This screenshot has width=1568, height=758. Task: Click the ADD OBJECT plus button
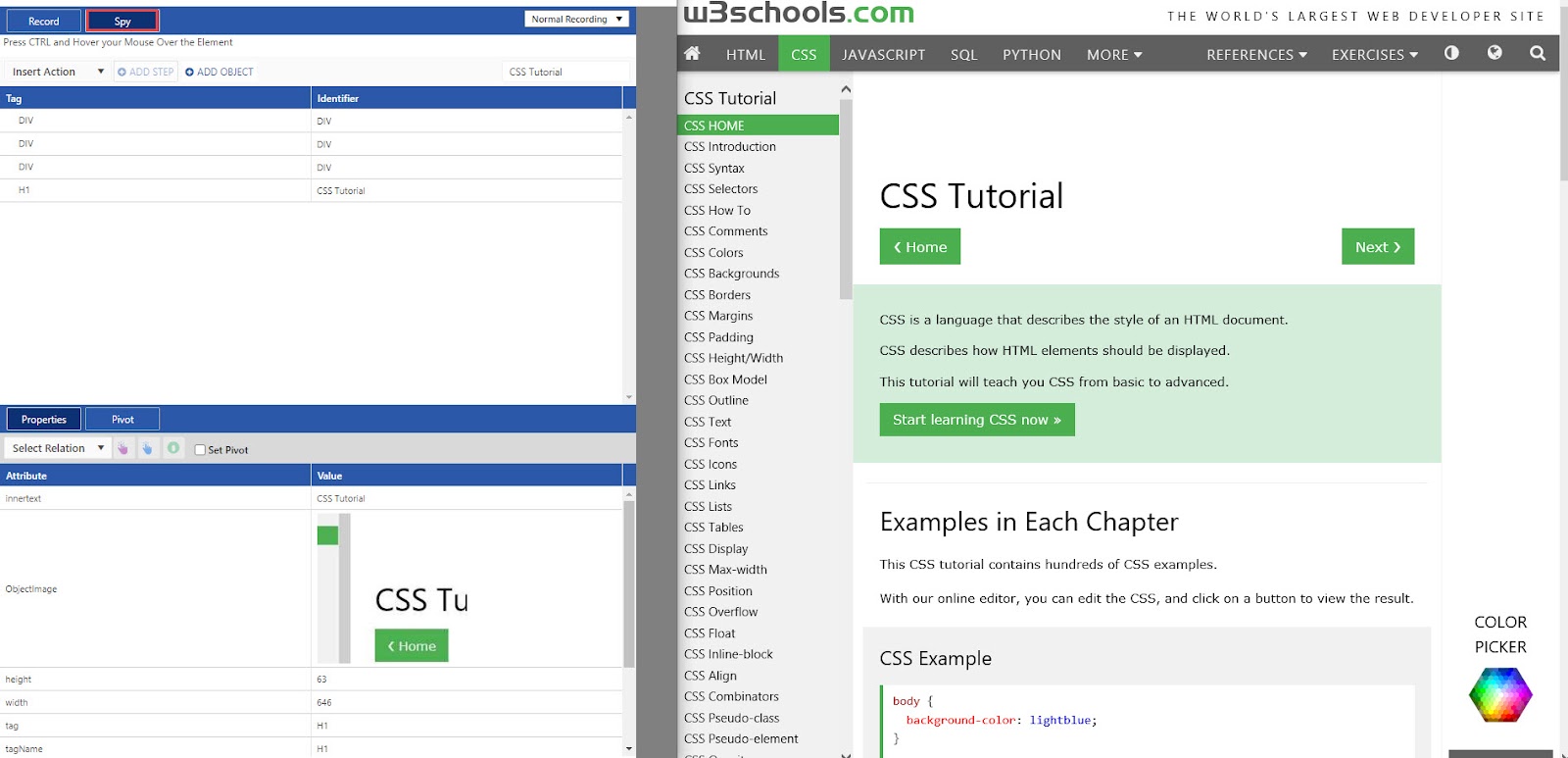(x=220, y=72)
